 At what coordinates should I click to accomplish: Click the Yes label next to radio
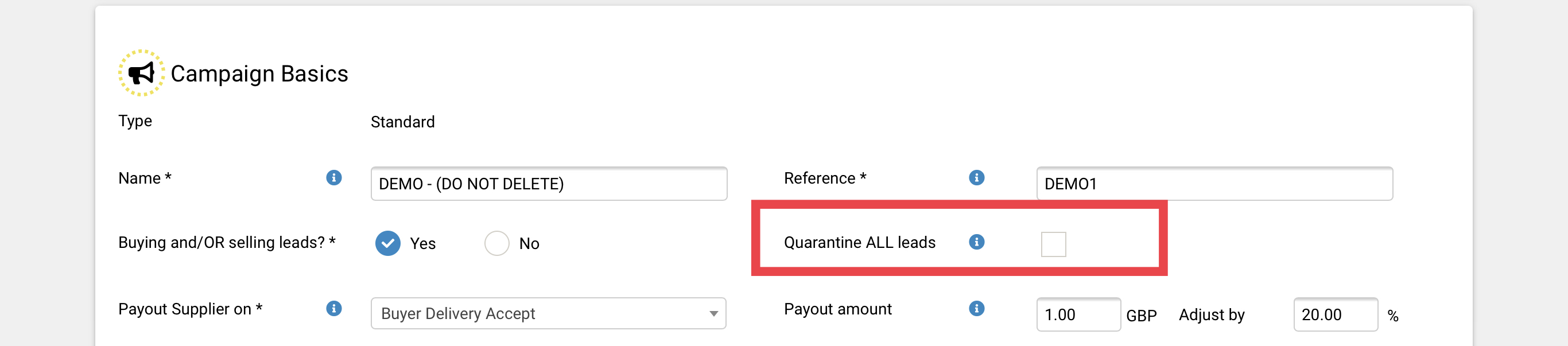click(x=422, y=244)
